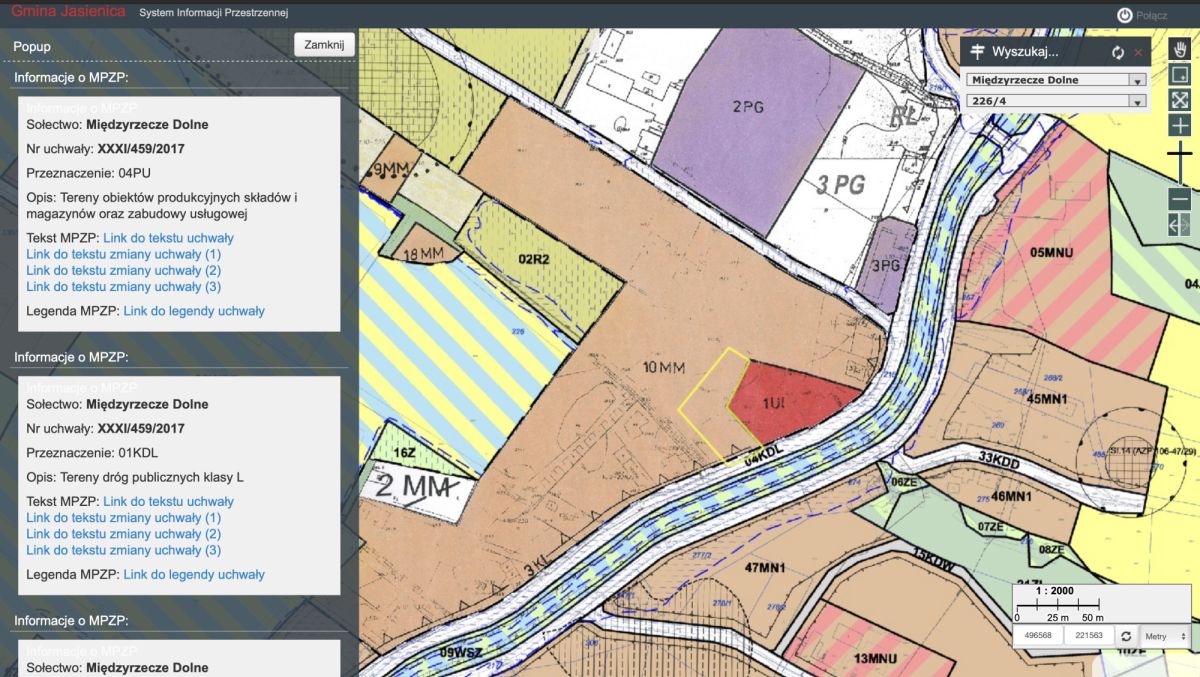Click the Połącz power icon
1200x677 pixels.
1125,15
